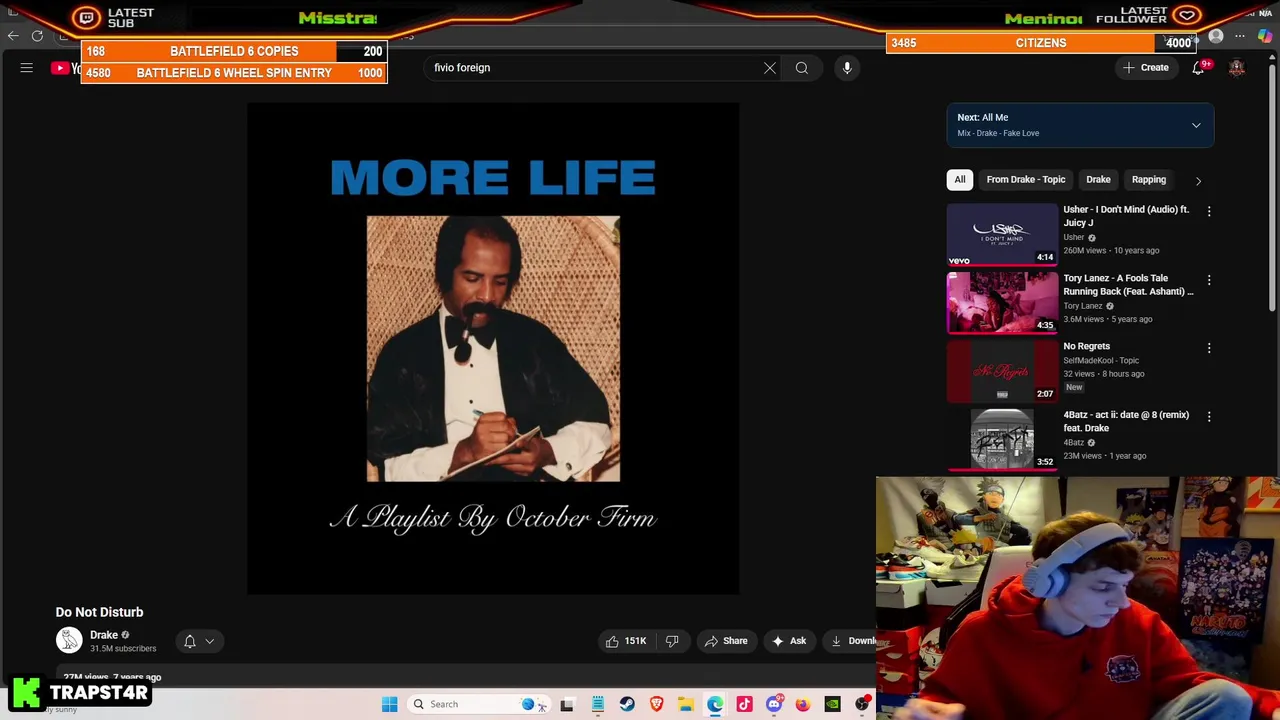The height and width of the screenshot is (720, 1280).
Task: Open the Copilot sidebar icon
Action: (x=1265, y=36)
